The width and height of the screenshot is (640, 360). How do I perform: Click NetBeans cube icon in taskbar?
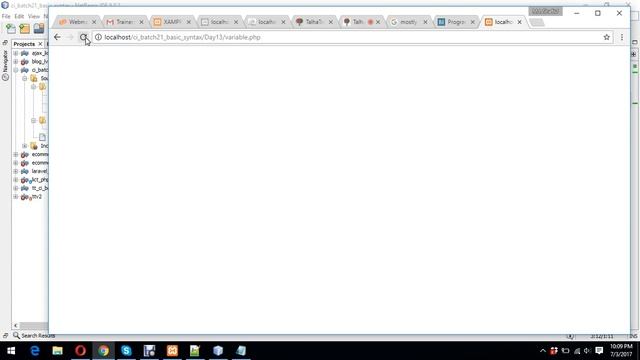218,351
